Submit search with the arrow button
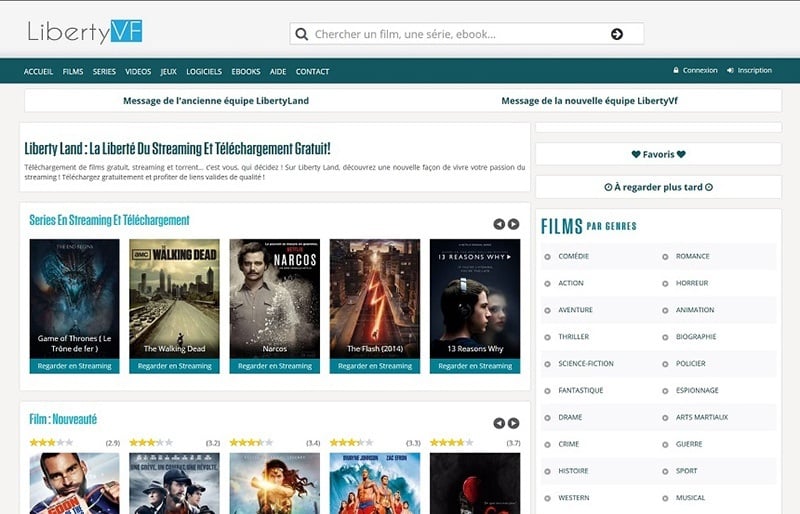 tap(617, 34)
